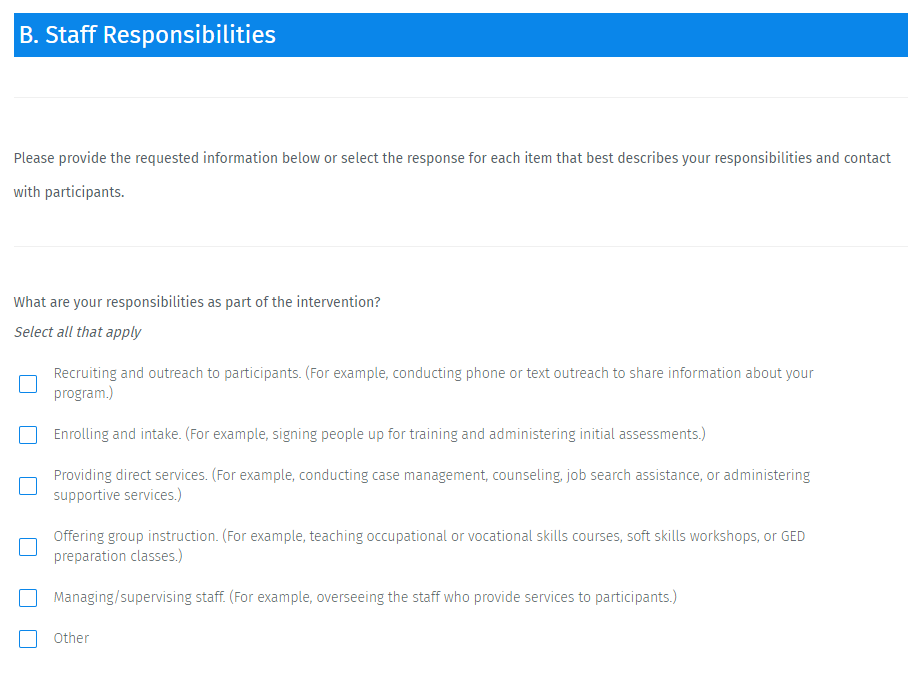Click the 'B. Staff Responsibilities' section header

147,35
